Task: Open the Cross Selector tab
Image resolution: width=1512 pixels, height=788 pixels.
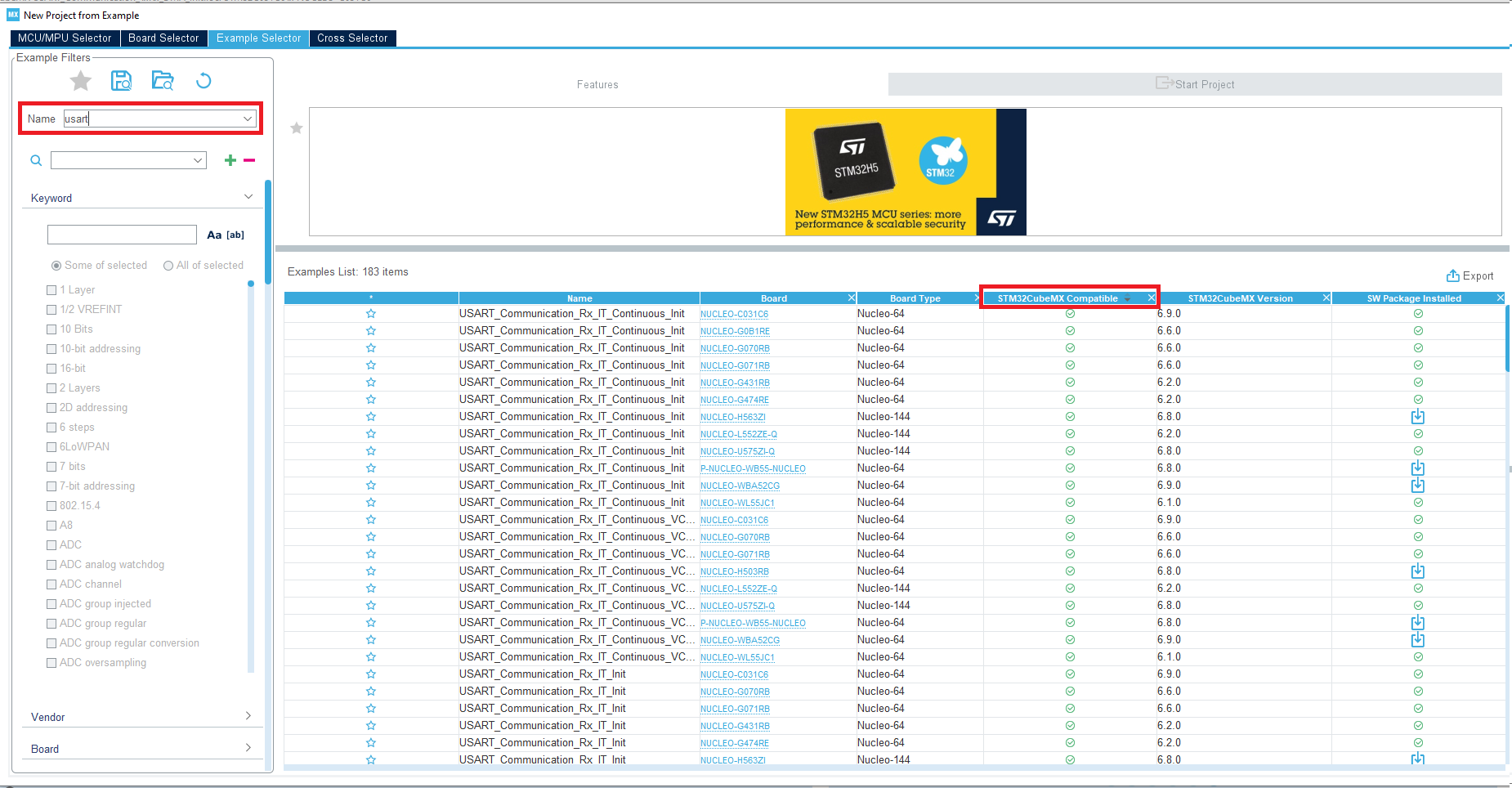Action: [352, 38]
